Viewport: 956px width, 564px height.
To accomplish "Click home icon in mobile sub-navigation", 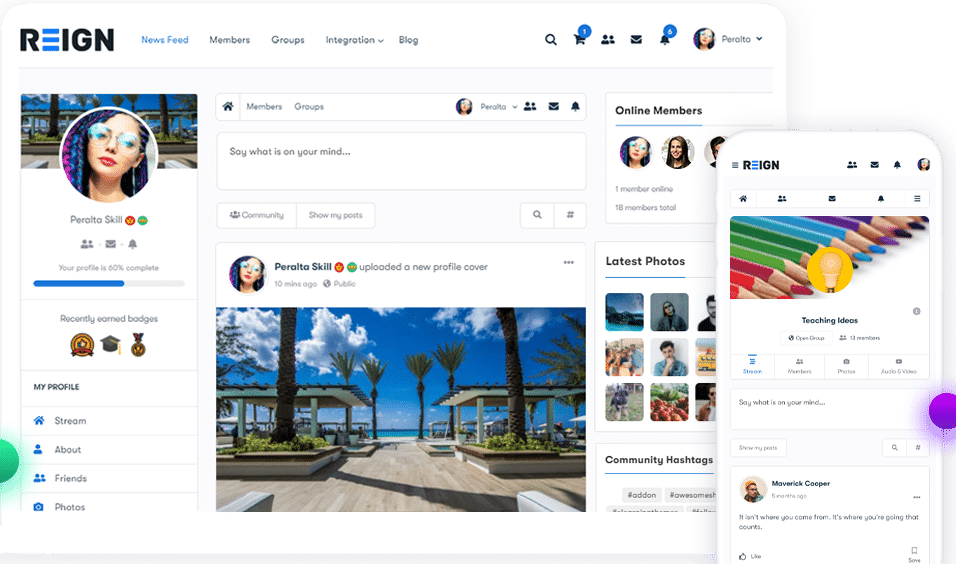I will [x=743, y=199].
